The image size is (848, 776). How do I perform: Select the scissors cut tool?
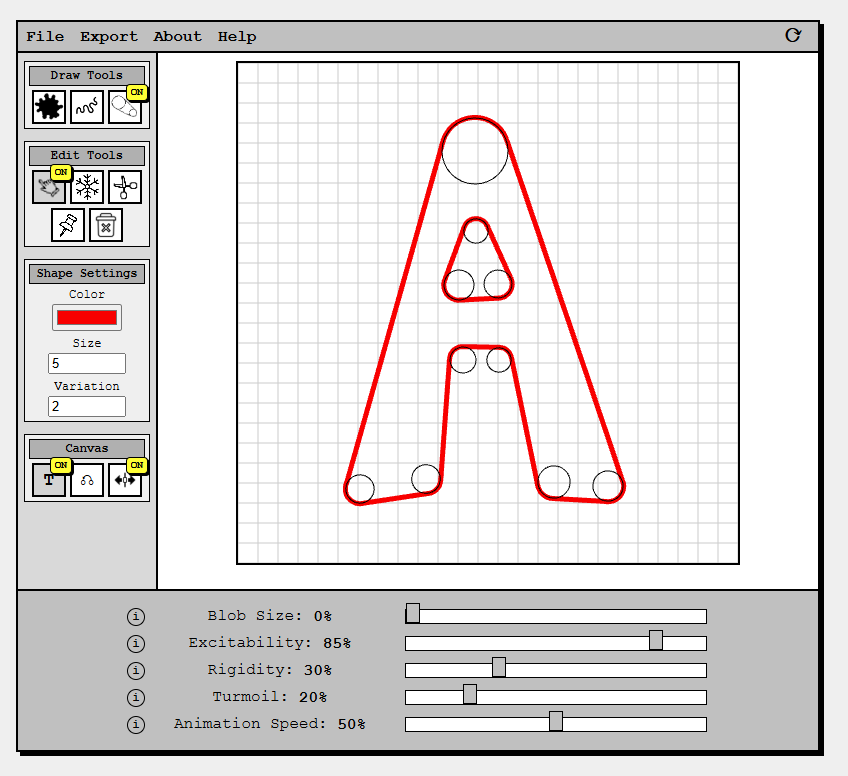124,187
